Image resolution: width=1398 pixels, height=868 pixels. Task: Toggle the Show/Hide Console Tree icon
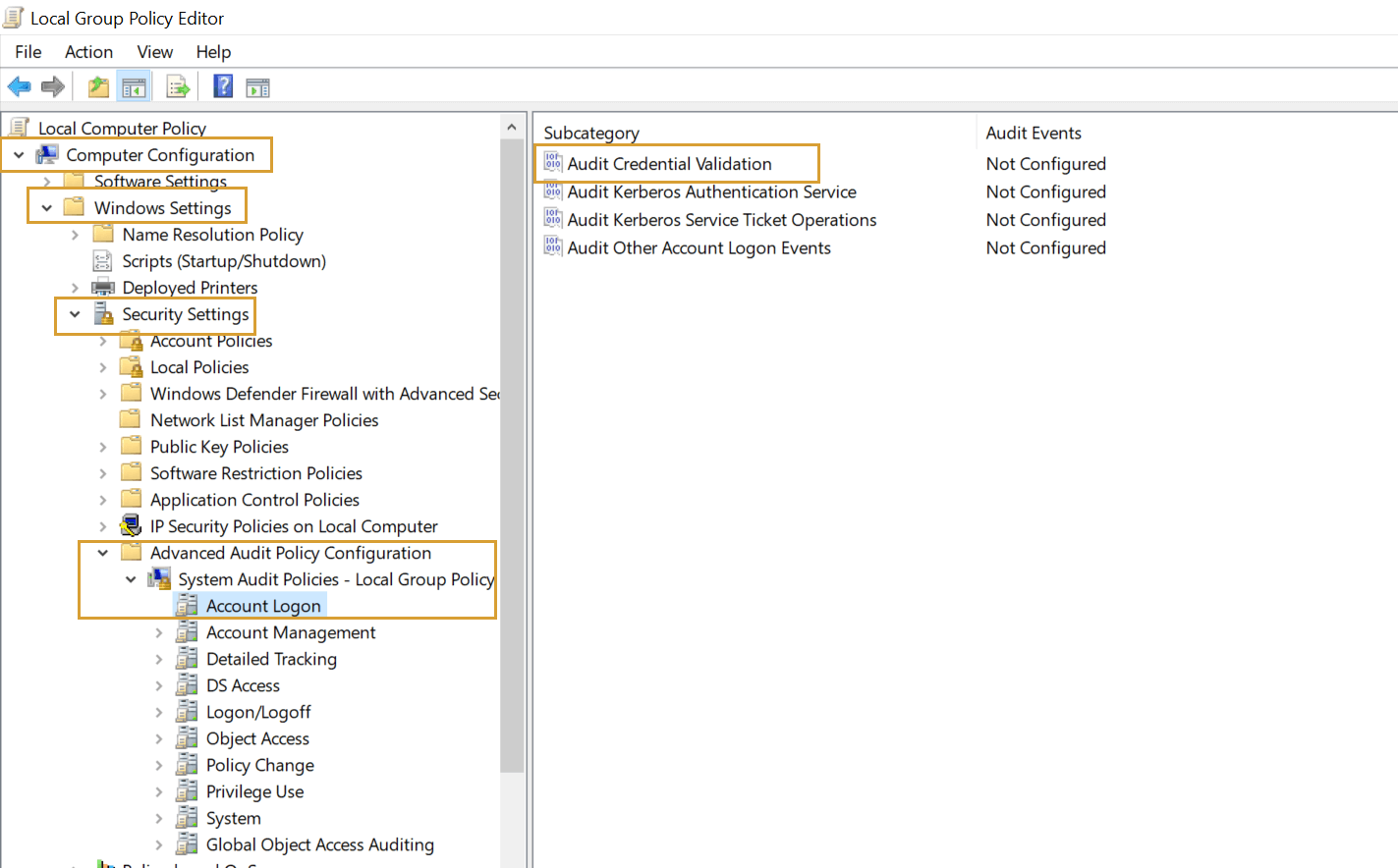[x=134, y=86]
